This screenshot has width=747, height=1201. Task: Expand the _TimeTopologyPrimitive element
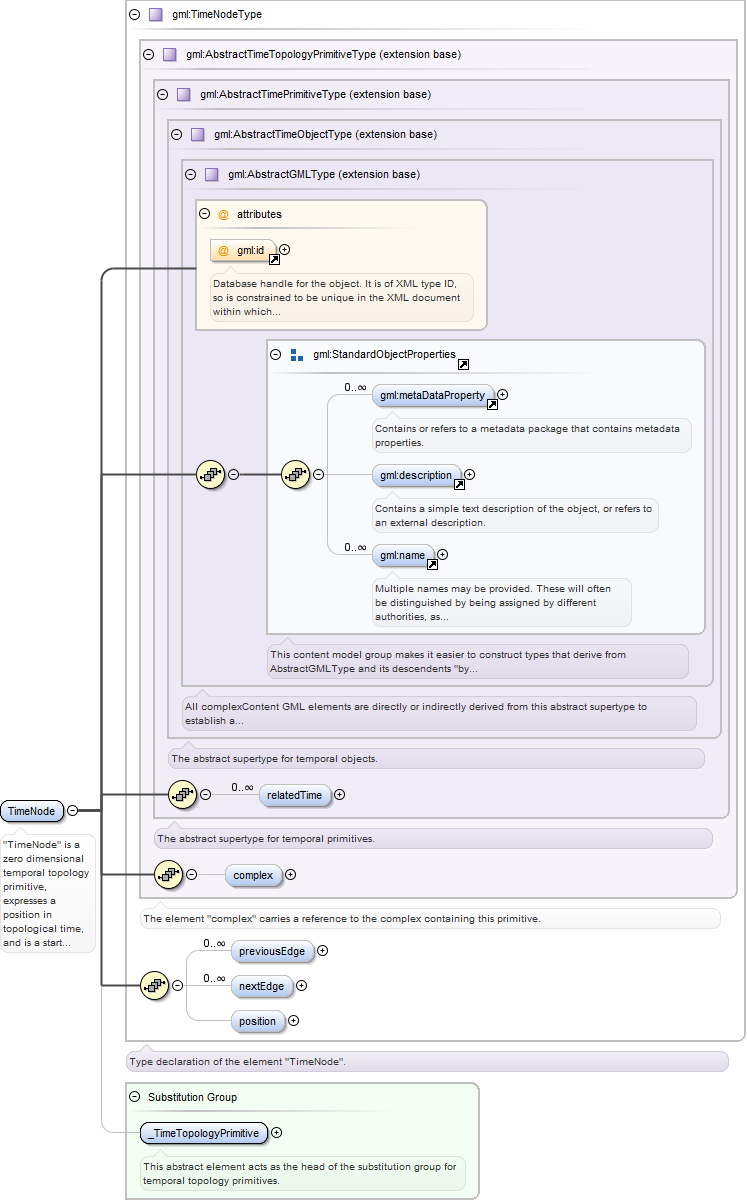(277, 1133)
